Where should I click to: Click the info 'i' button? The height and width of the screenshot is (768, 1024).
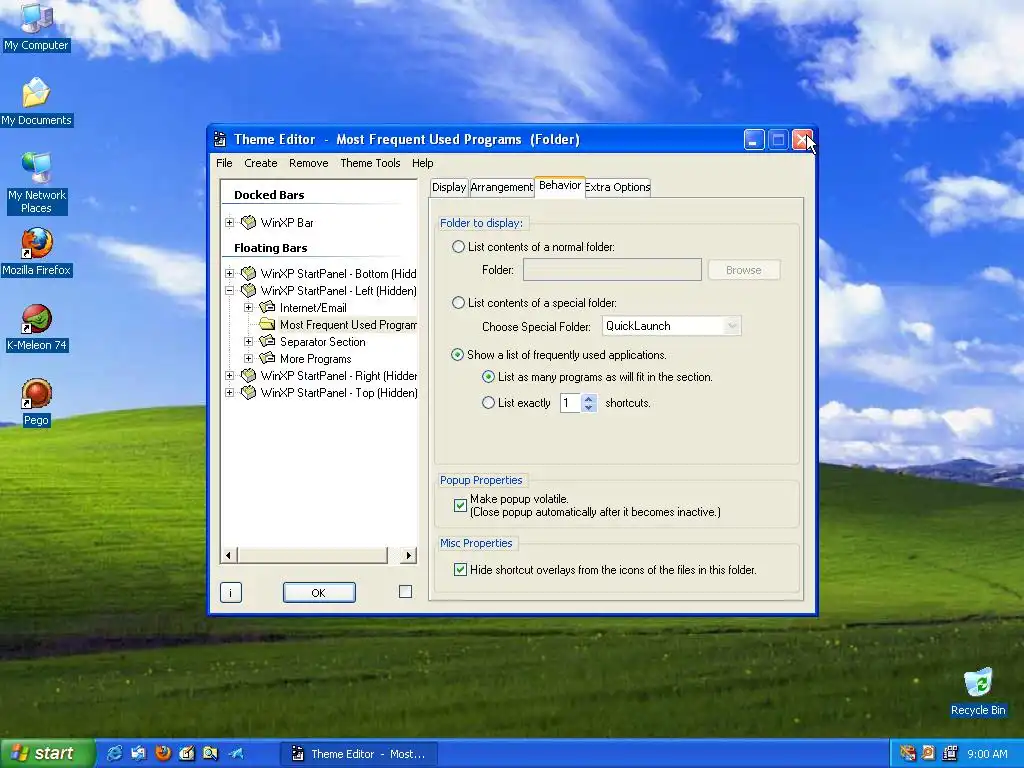click(x=231, y=593)
